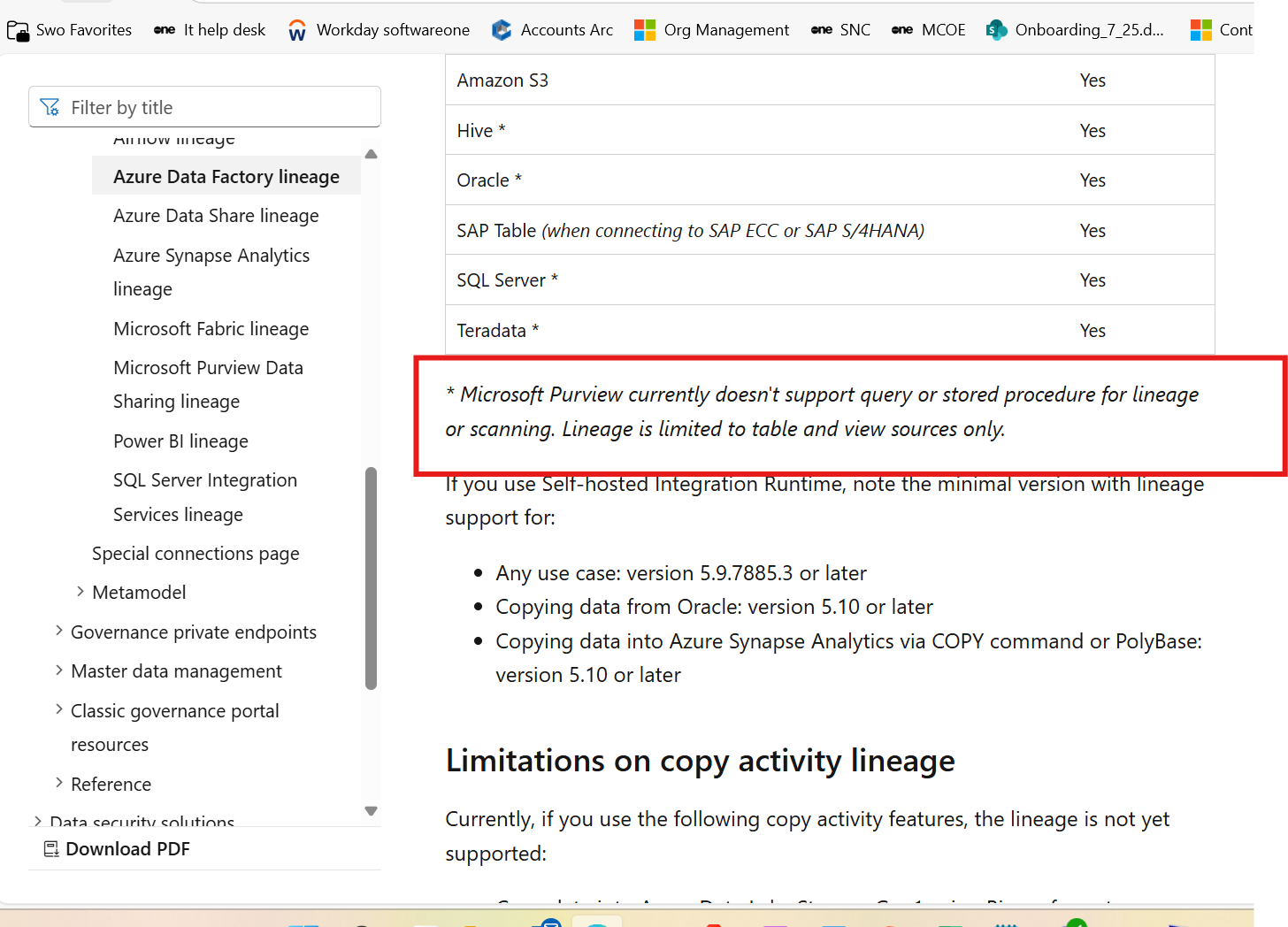The height and width of the screenshot is (927, 1288).
Task: Click Yes in the Teradata row
Action: coord(1092,331)
